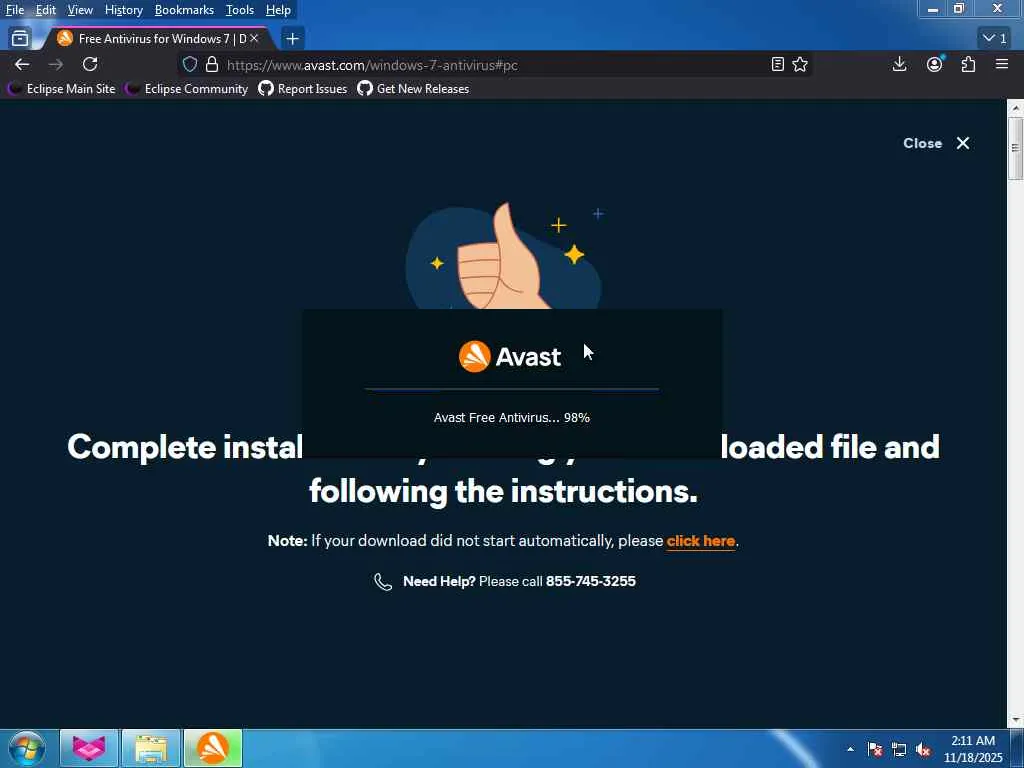Viewport: 1024px width, 768px height.
Task: Open the network tray icon
Action: 899,749
